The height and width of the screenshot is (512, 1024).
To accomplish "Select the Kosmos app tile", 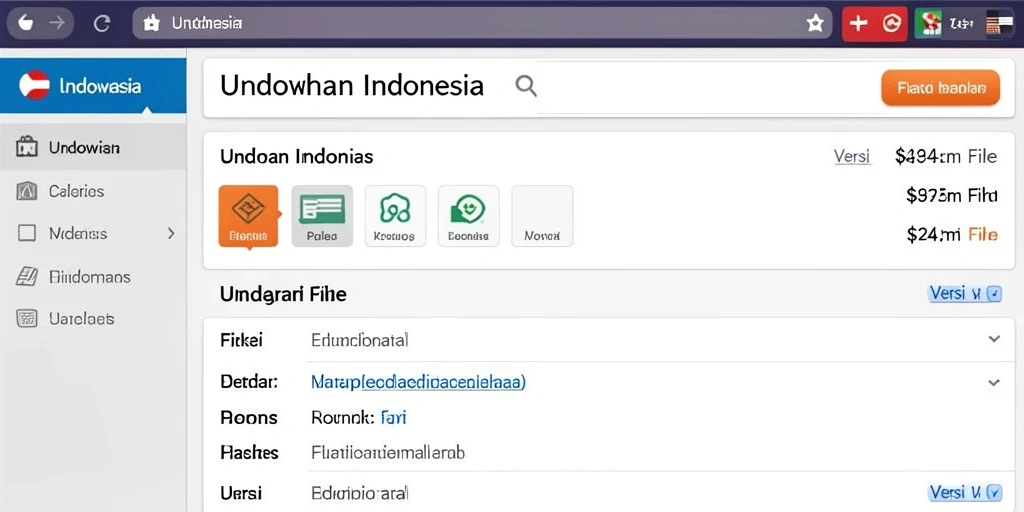I will click(395, 216).
